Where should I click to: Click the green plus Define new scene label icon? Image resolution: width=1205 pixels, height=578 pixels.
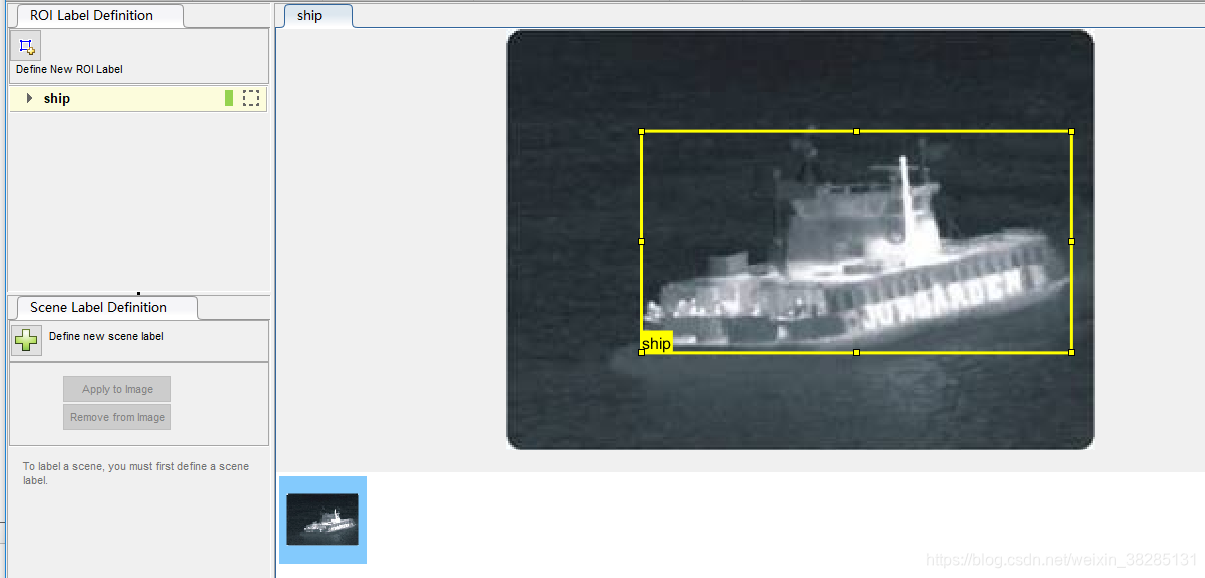27,340
